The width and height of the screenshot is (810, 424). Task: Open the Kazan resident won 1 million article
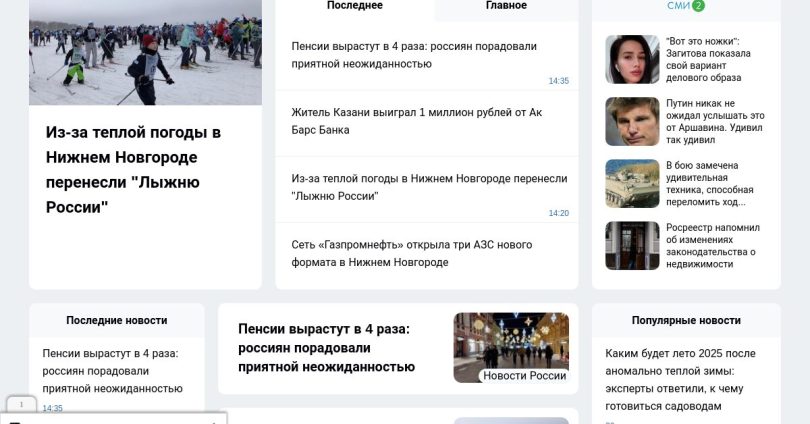(416, 121)
